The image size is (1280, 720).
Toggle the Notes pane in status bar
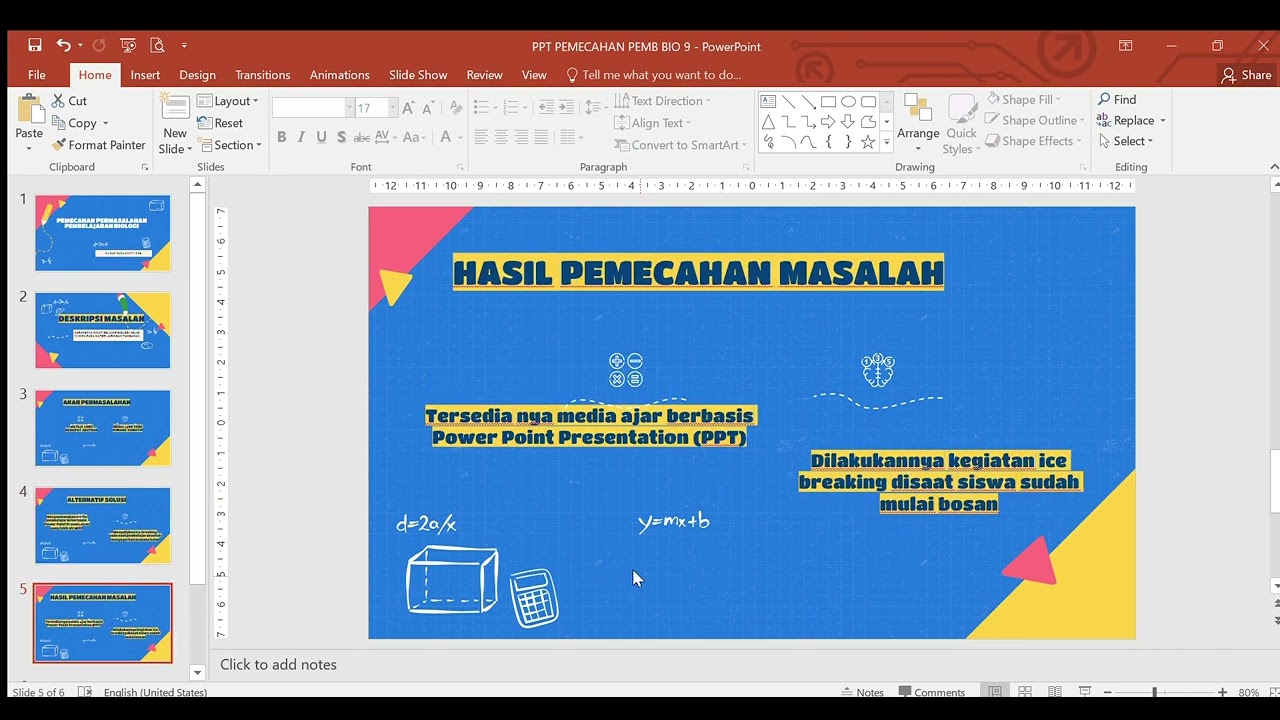point(862,692)
